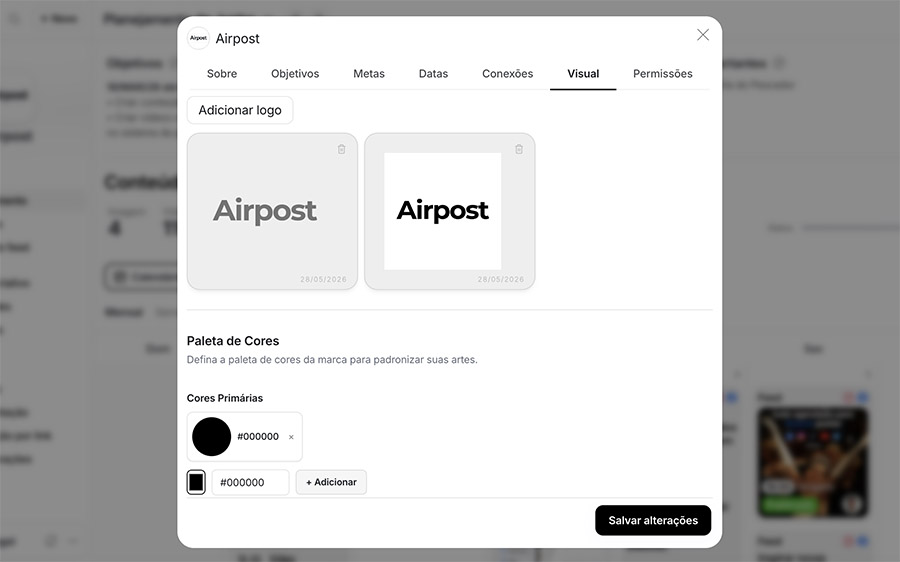Screen dimensions: 900x562
Task: Switch to the Objetivos tab
Action: point(295,73)
